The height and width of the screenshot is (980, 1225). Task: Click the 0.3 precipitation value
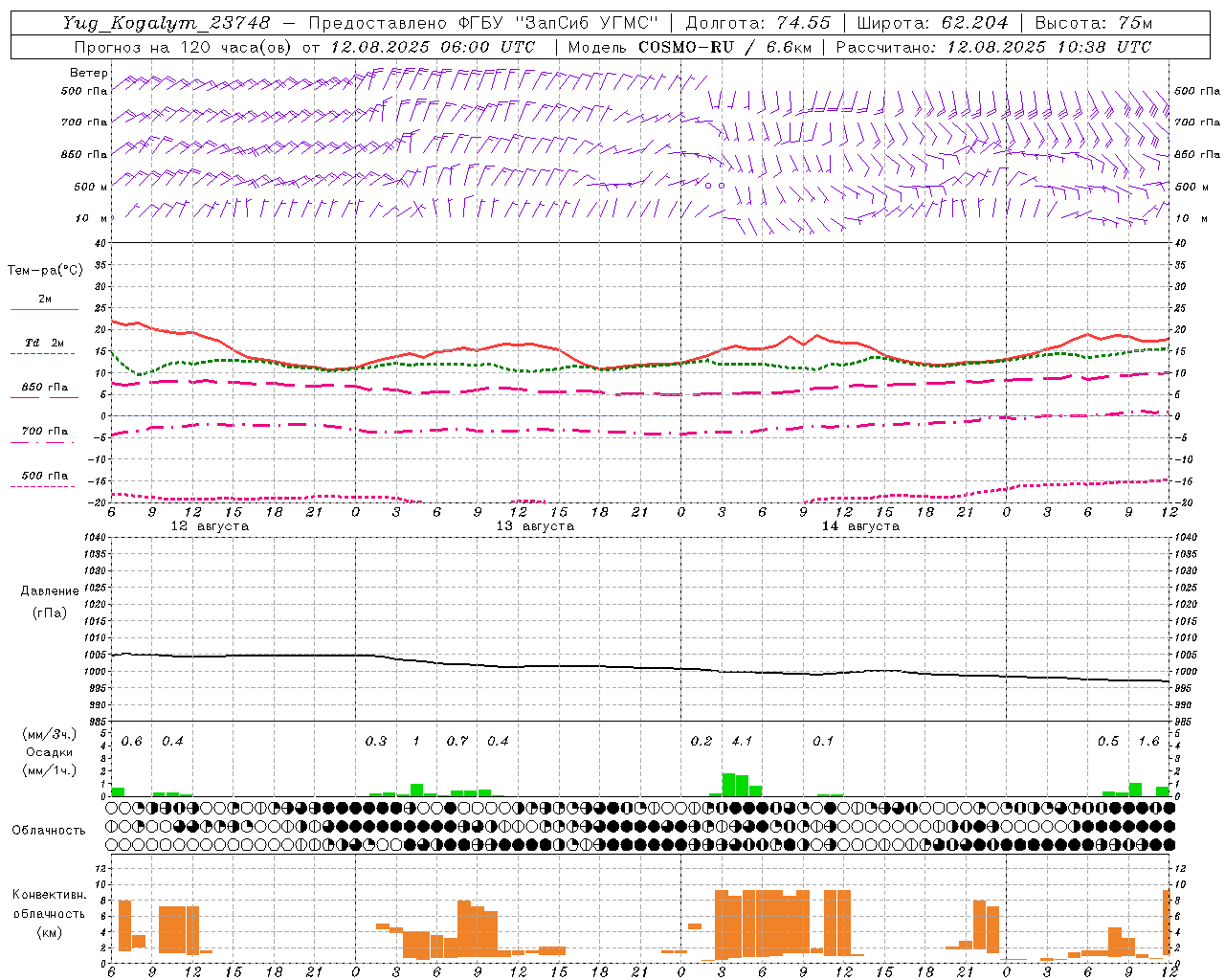tap(376, 741)
